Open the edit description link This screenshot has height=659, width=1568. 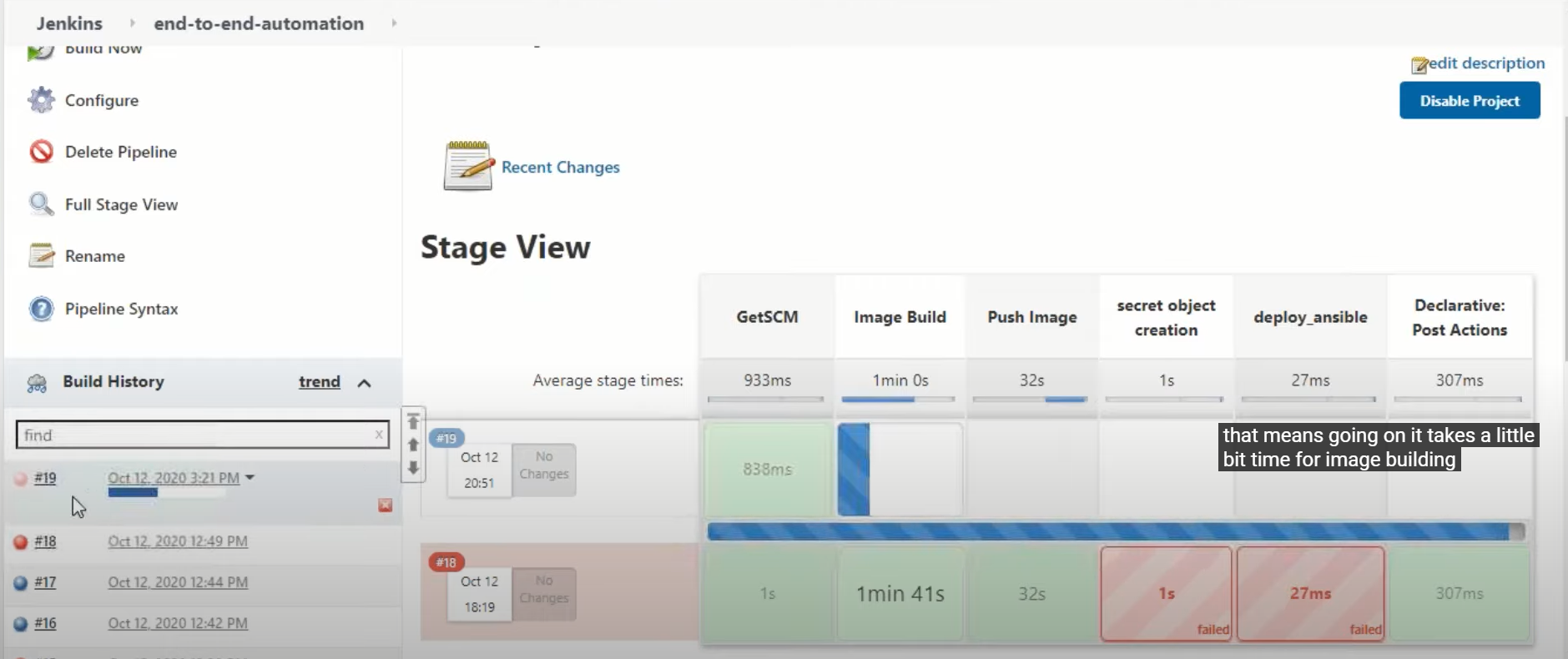1486,63
